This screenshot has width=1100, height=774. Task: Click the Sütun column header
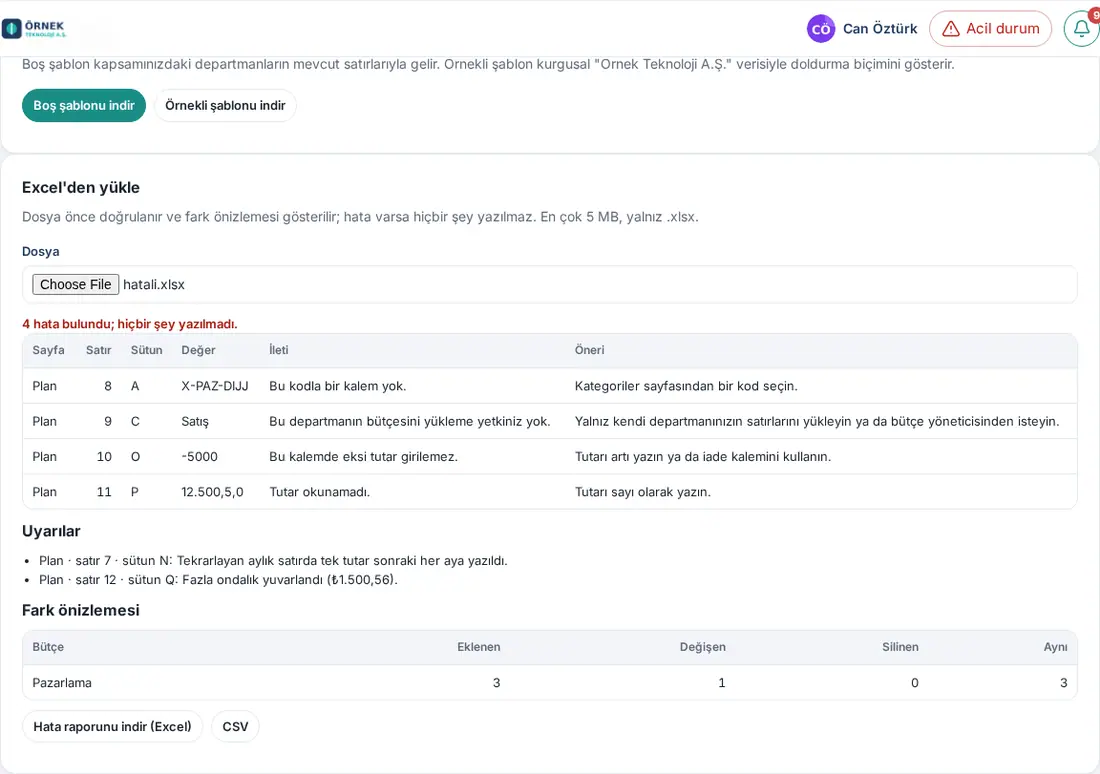click(147, 350)
